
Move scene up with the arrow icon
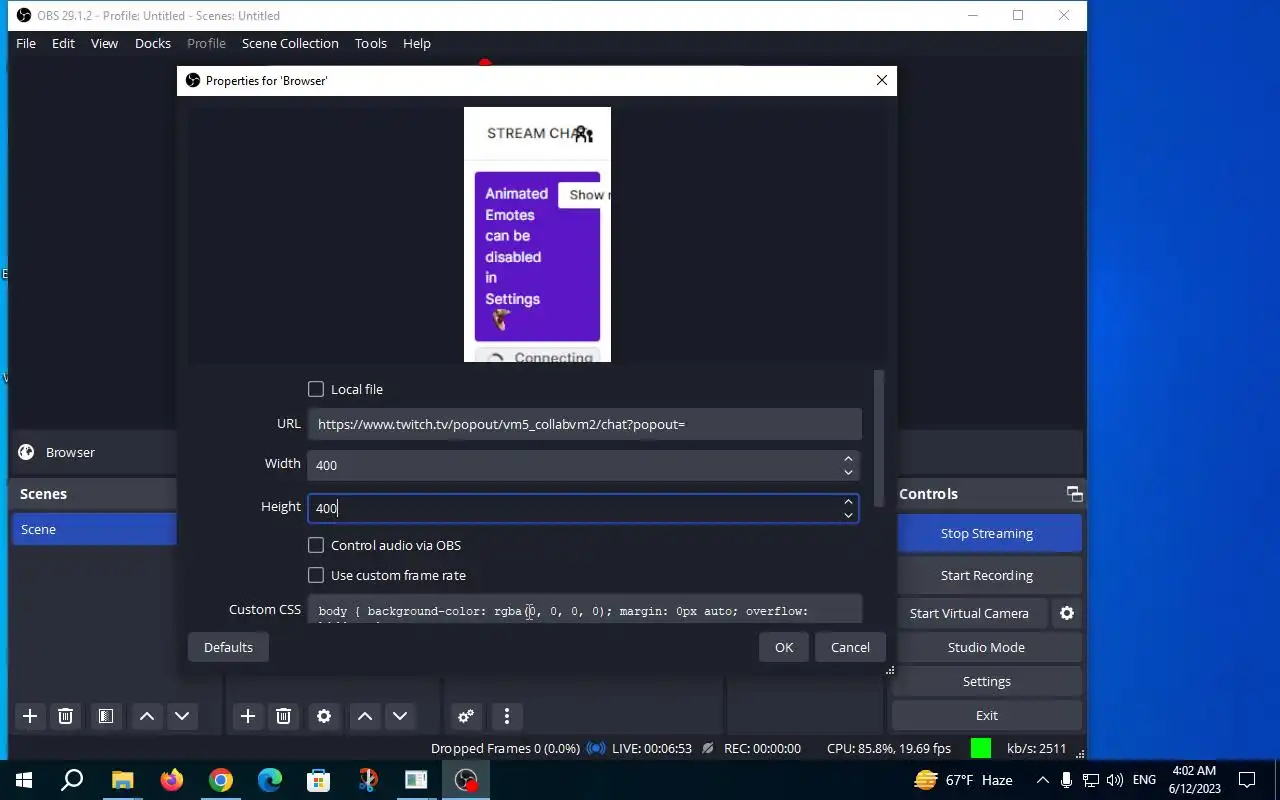click(146, 716)
